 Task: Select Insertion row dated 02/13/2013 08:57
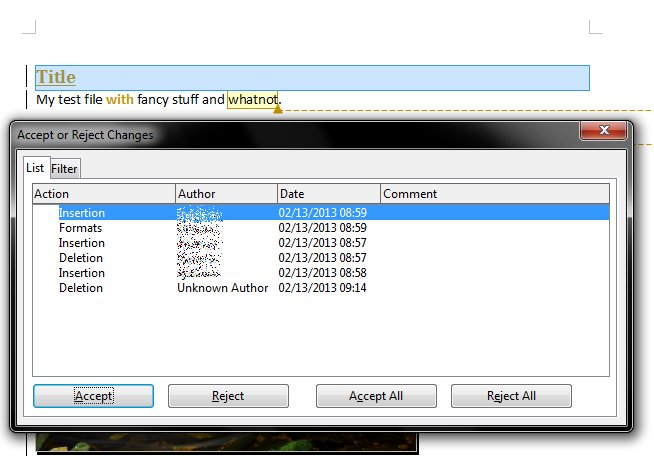[321, 243]
